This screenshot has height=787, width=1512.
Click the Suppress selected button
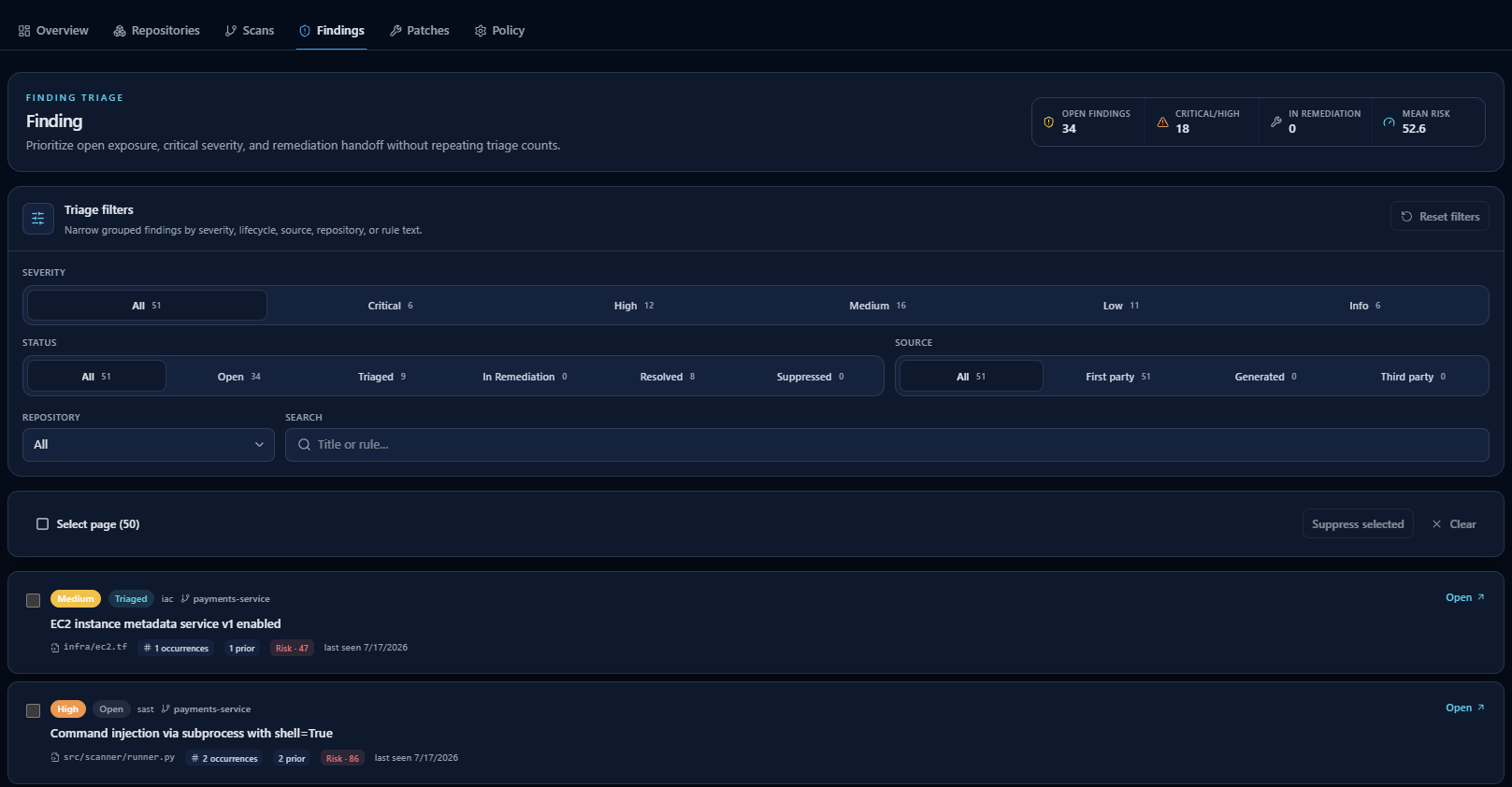(1358, 524)
